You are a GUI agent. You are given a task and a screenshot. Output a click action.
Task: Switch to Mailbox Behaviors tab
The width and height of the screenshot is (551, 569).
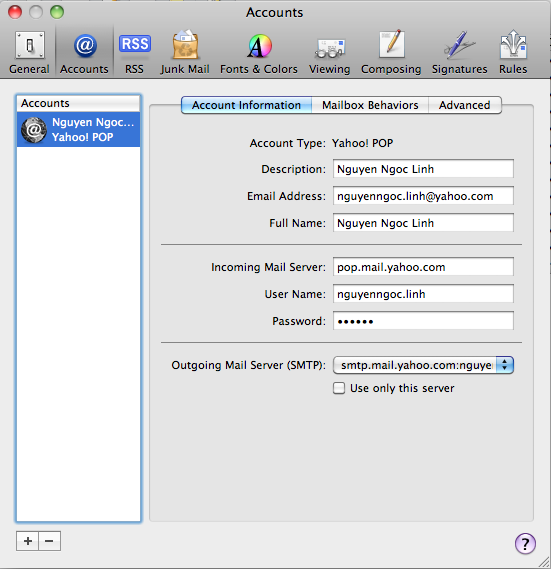[370, 105]
